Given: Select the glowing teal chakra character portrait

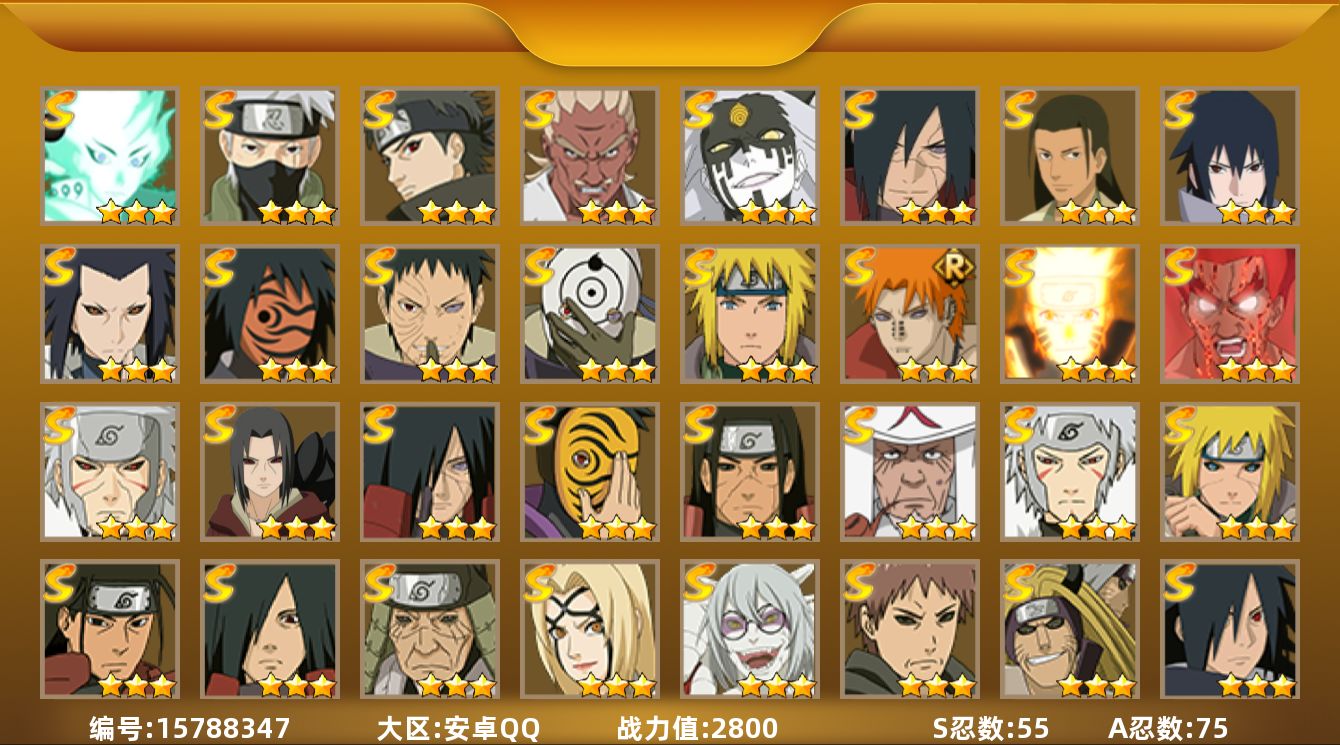Looking at the screenshot, I should click(x=110, y=155).
